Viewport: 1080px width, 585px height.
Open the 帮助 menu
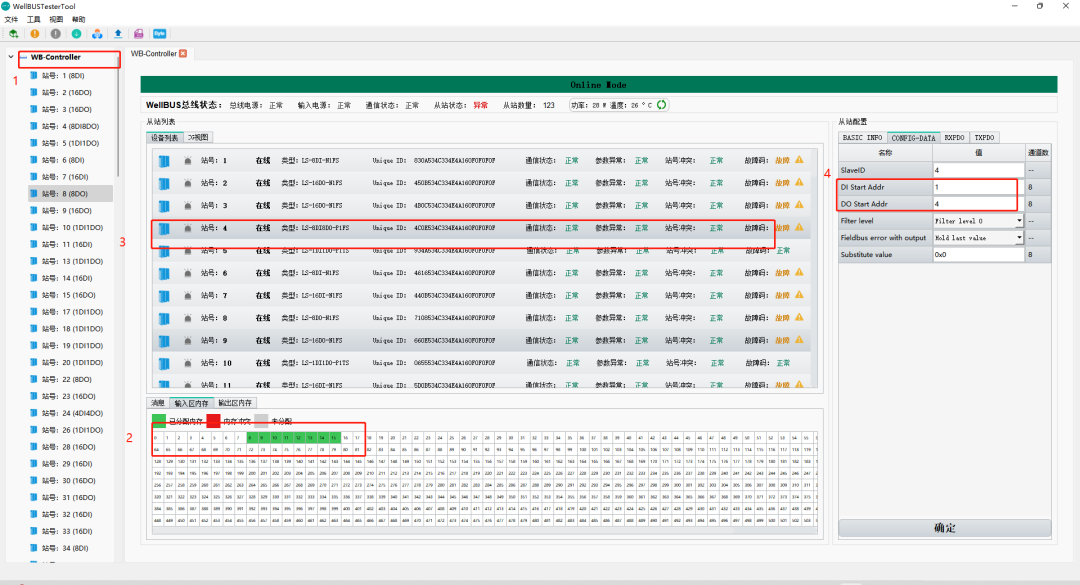(79, 19)
